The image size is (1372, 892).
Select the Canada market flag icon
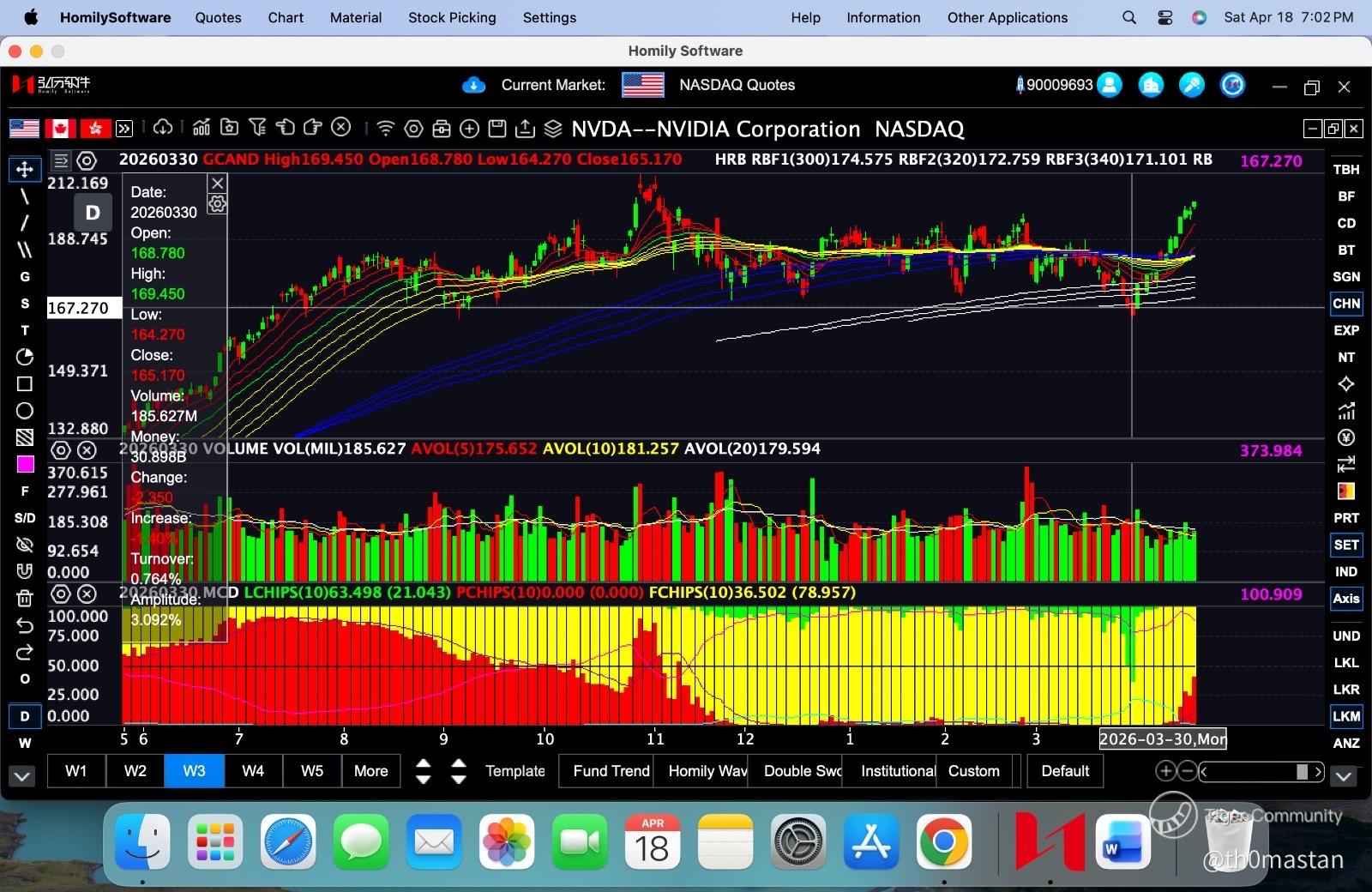click(x=60, y=129)
